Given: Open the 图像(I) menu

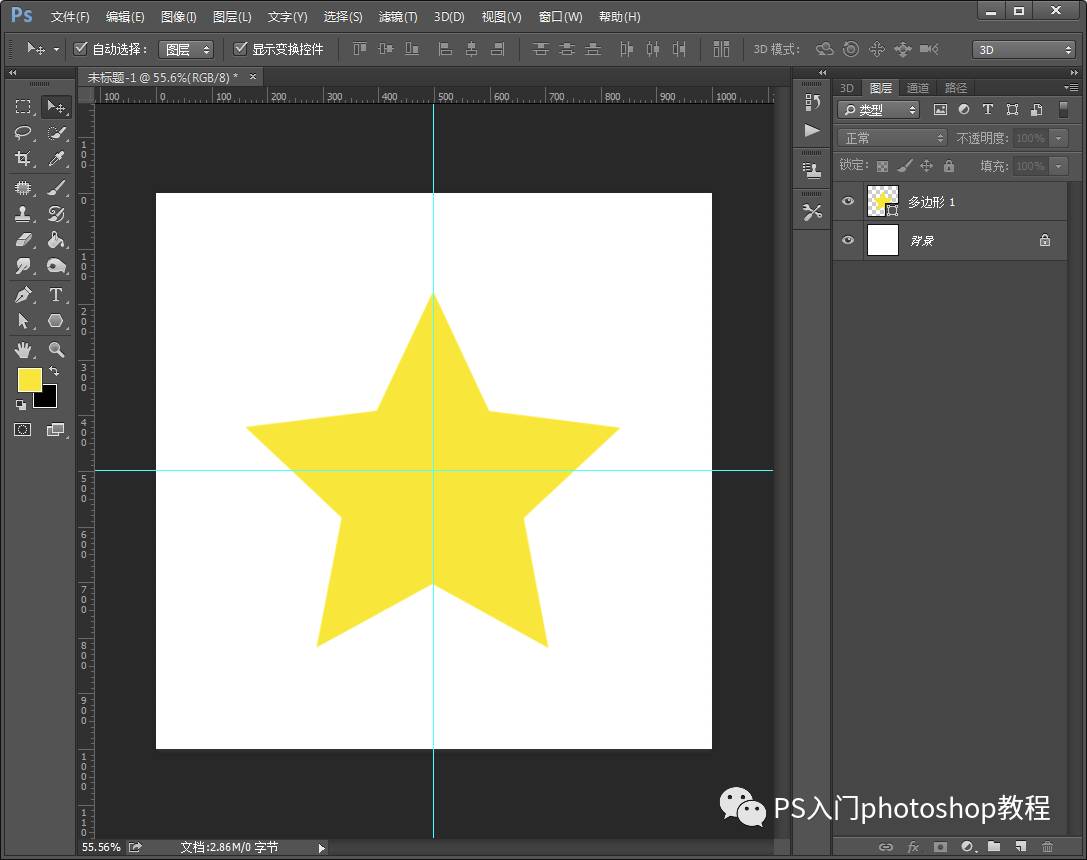Looking at the screenshot, I should tap(178, 17).
